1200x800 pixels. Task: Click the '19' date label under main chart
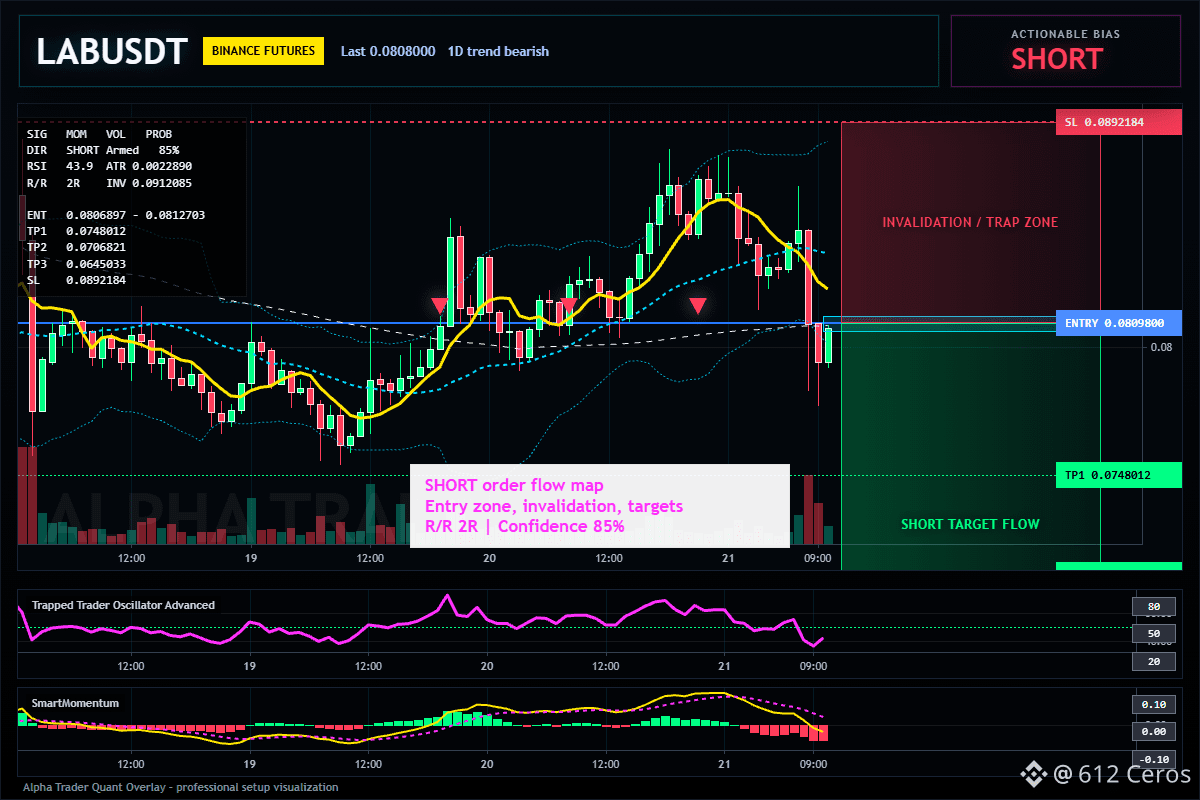click(250, 558)
